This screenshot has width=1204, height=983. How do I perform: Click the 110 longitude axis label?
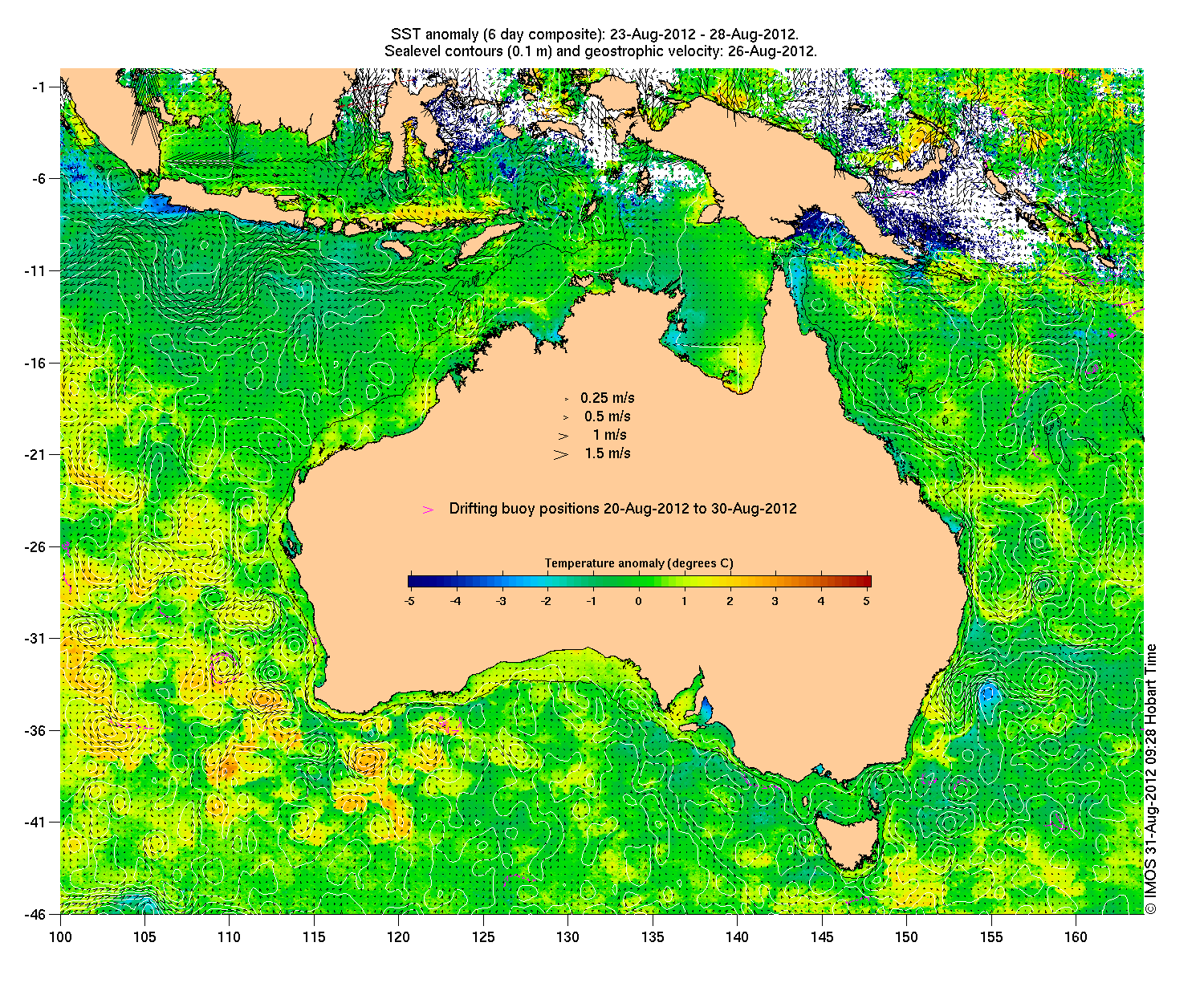pos(229,937)
